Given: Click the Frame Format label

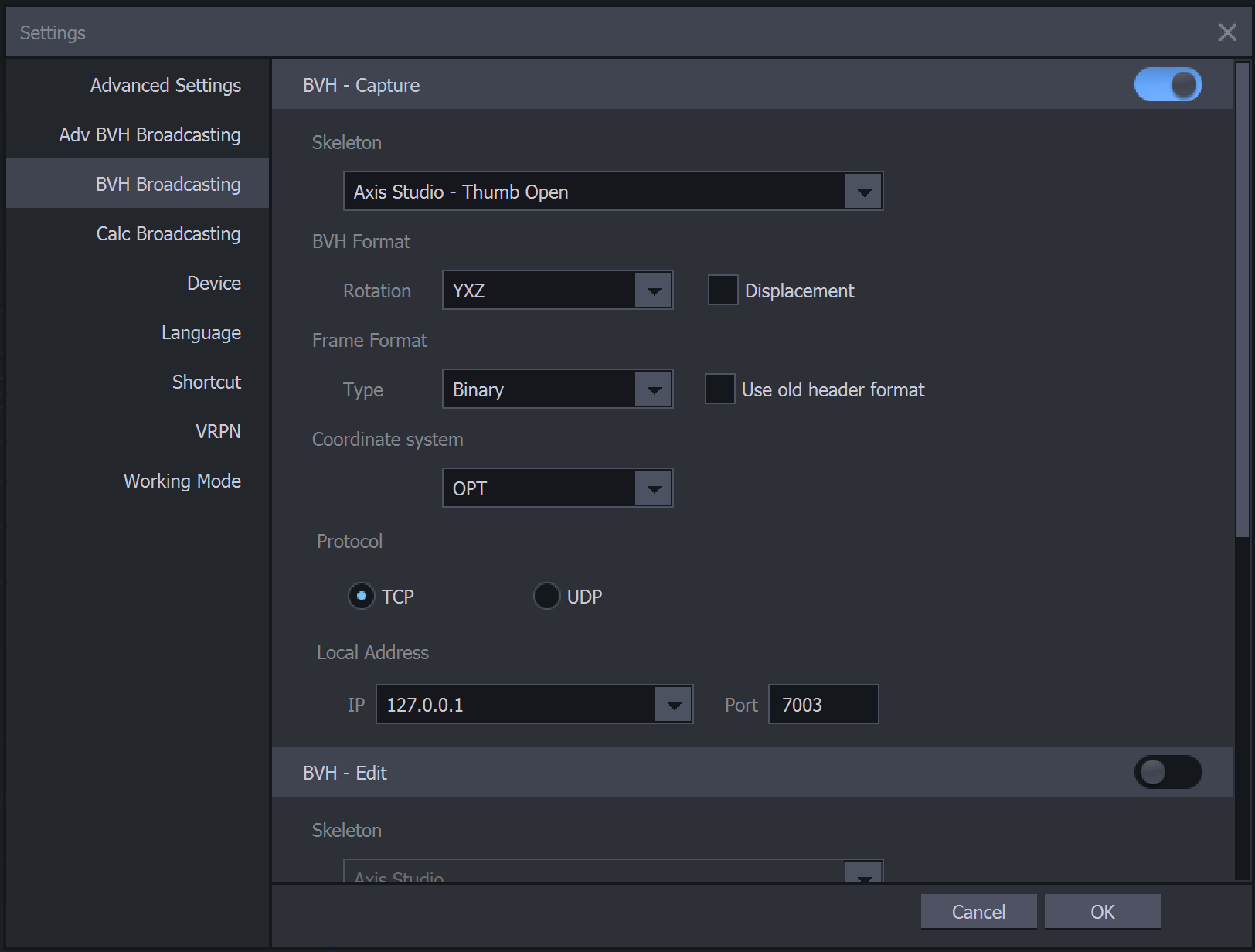Looking at the screenshot, I should 369,341.
